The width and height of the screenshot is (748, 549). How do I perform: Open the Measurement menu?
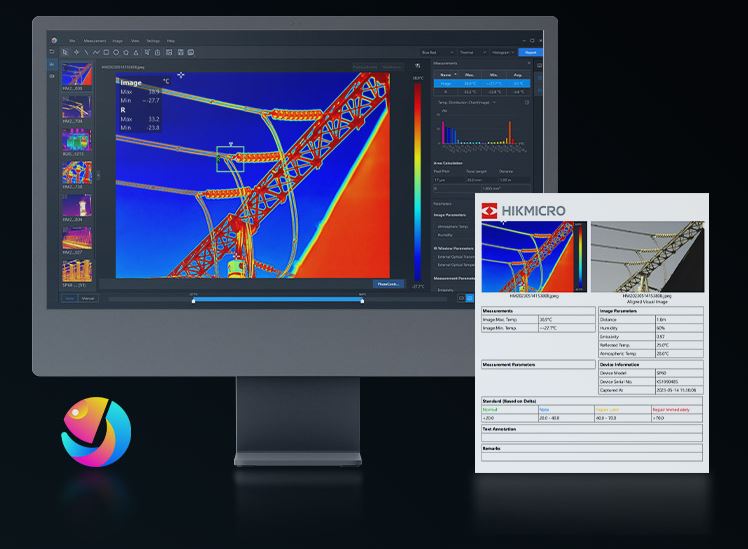pyautogui.click(x=95, y=41)
